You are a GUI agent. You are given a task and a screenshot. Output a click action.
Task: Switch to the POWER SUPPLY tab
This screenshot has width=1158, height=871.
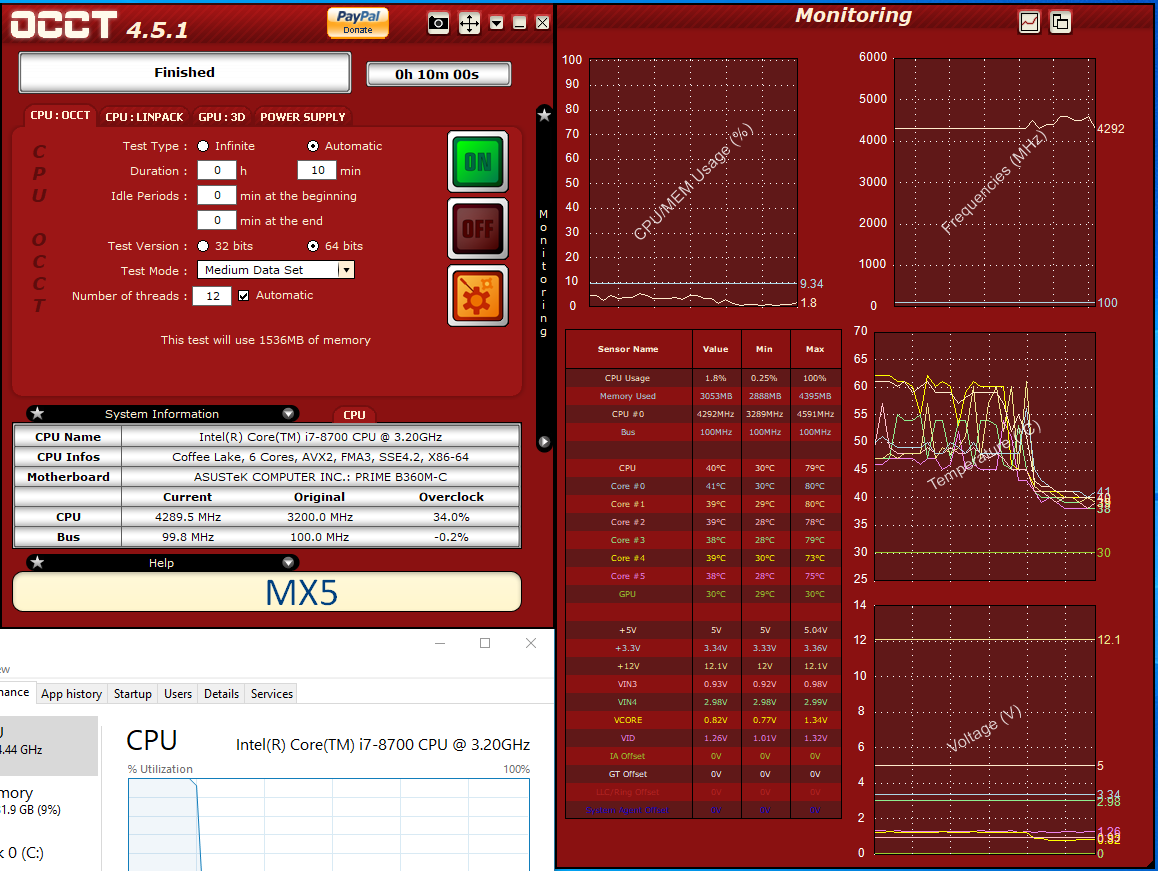[x=302, y=117]
